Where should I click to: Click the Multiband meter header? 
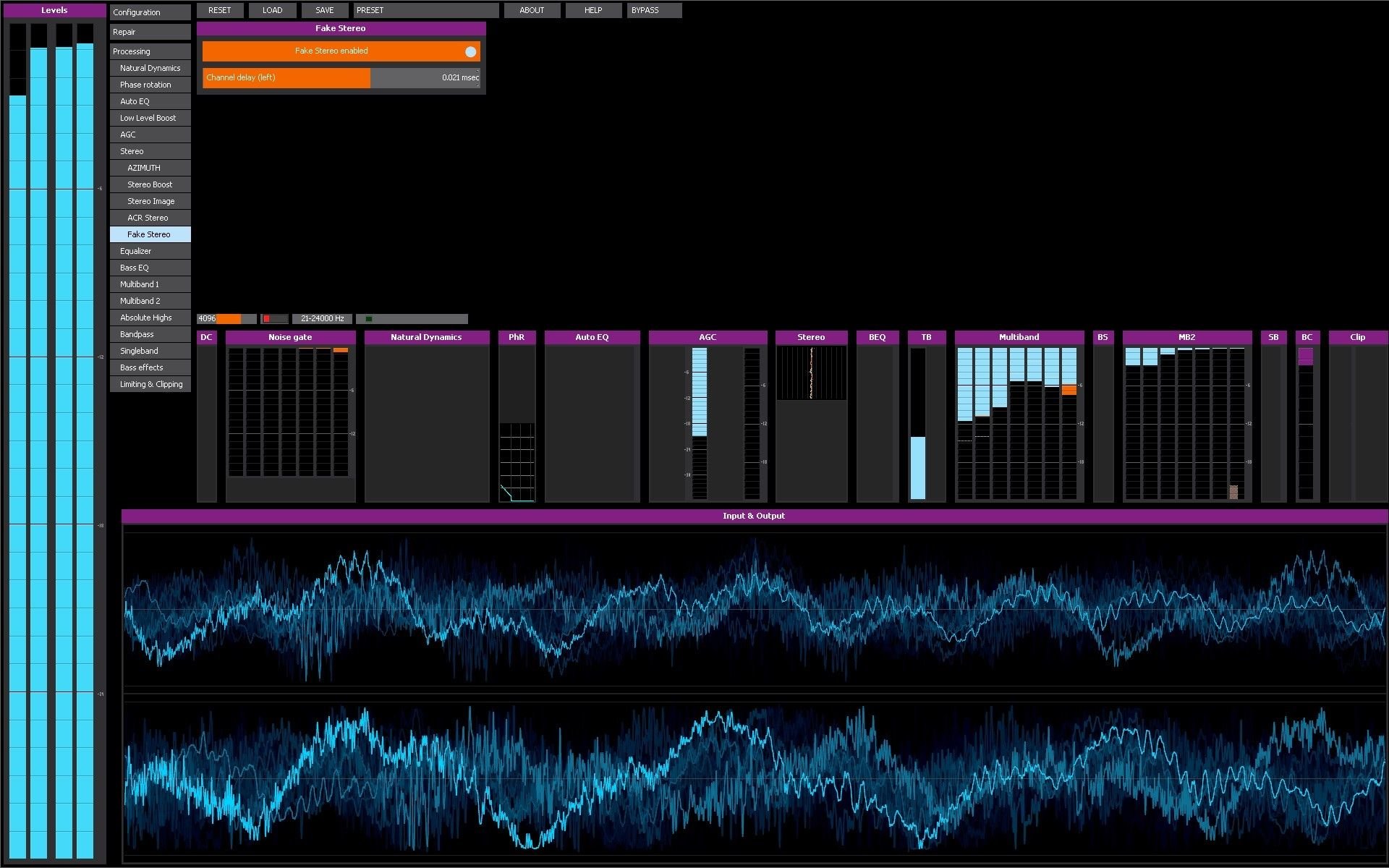1019,338
